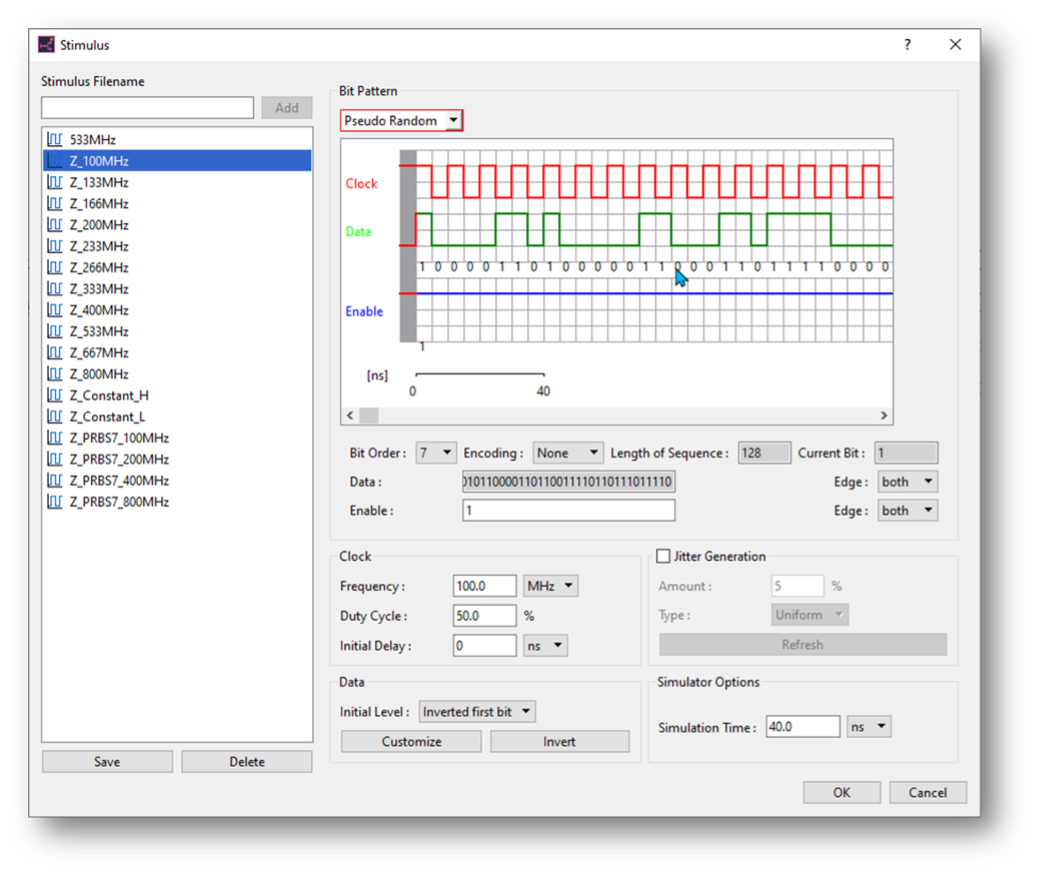Invert the data pattern

(560, 741)
